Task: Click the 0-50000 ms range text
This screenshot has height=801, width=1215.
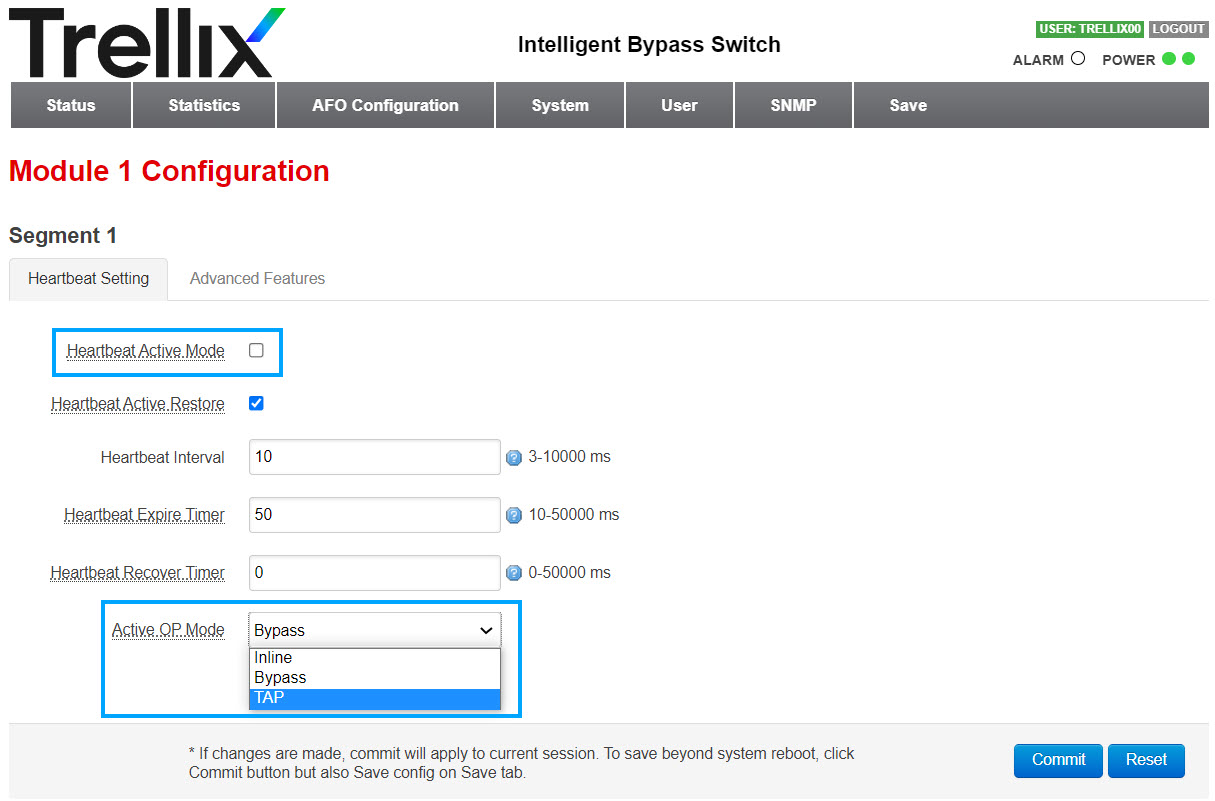Action: pos(569,573)
